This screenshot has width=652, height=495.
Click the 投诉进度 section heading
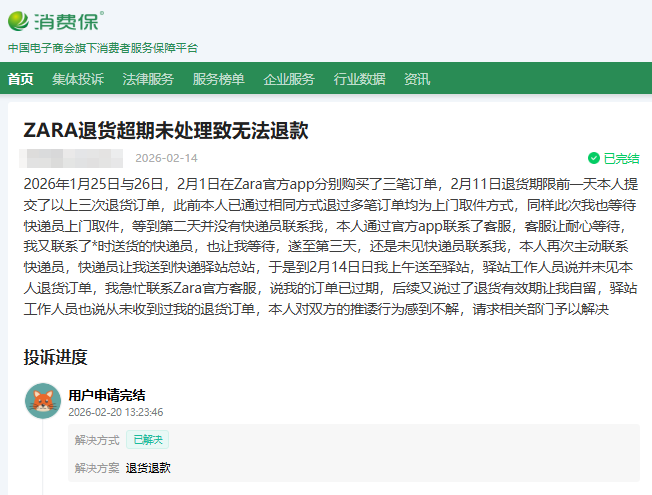(55, 357)
